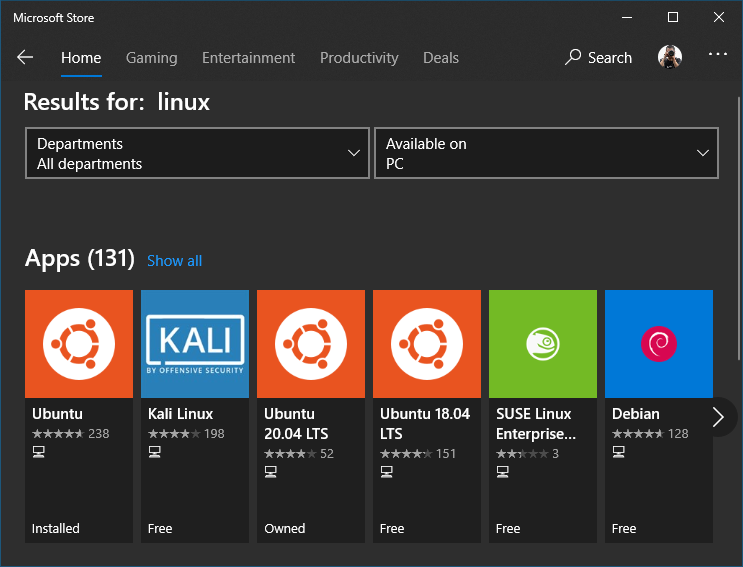Click the Free label under Ubuntu 18.04 LTS

tap(392, 528)
